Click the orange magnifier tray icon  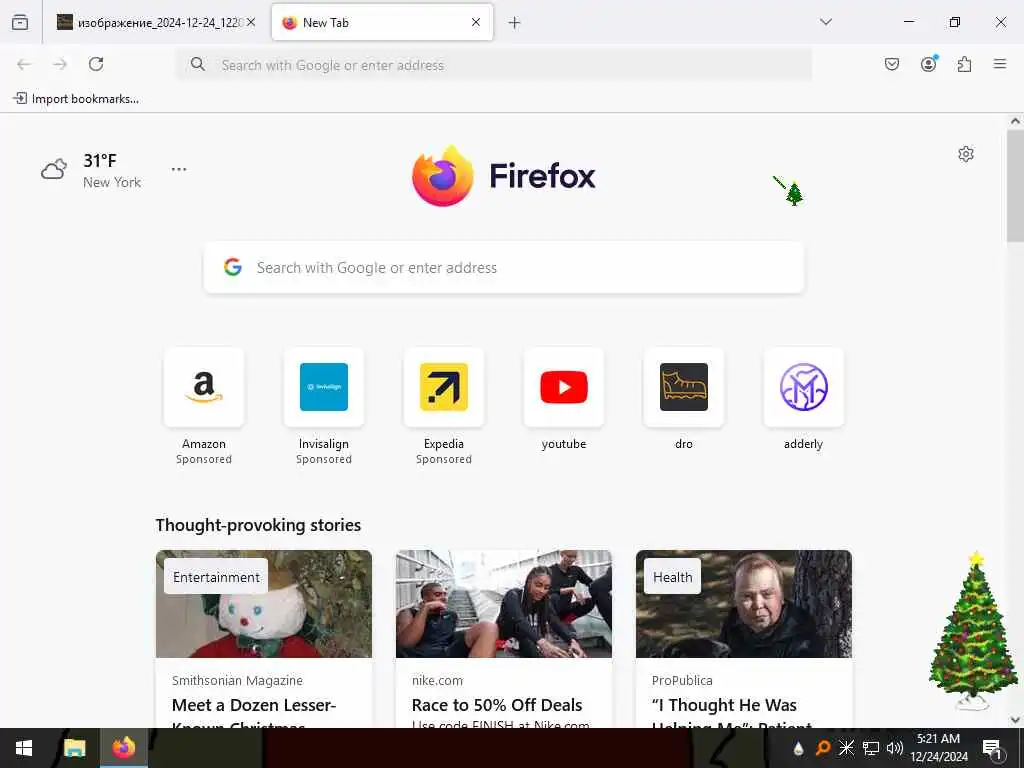(x=823, y=748)
